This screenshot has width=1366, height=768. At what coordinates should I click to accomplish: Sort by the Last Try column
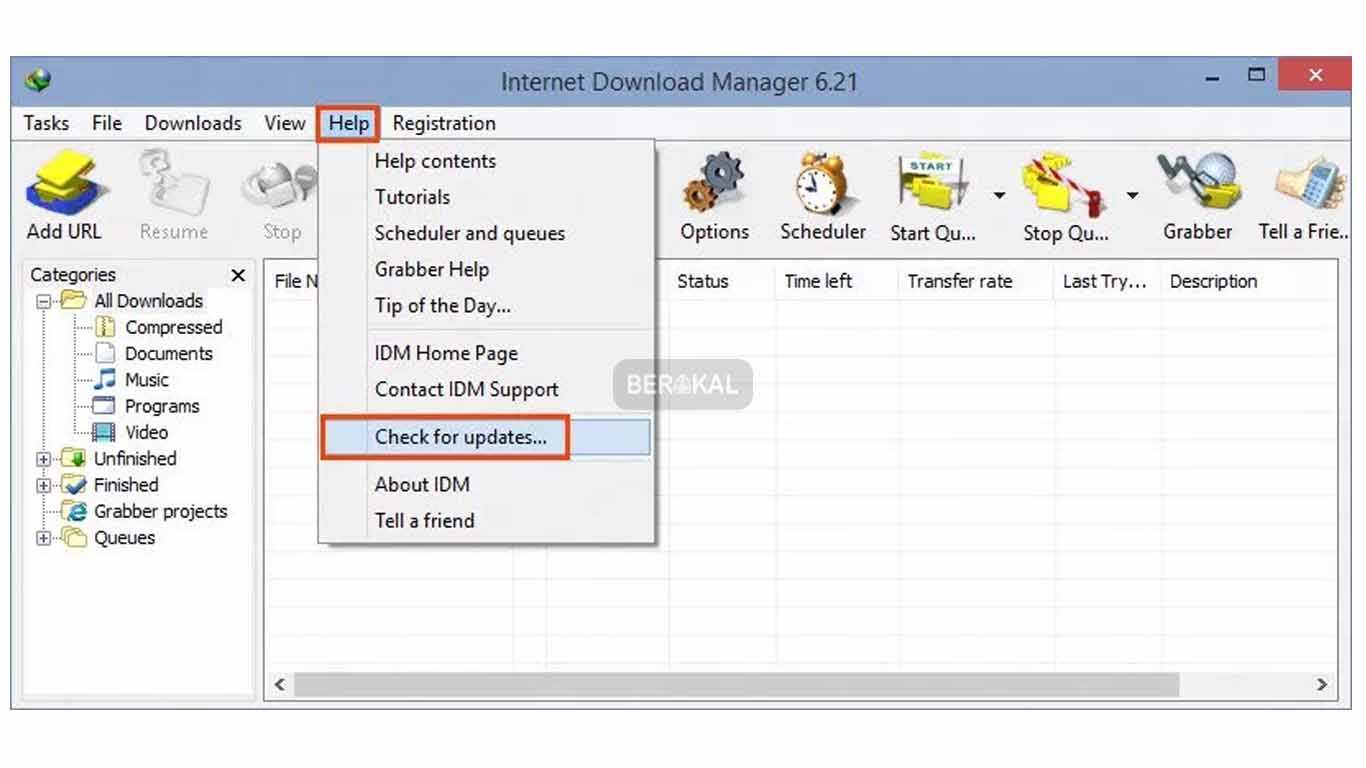point(1107,281)
